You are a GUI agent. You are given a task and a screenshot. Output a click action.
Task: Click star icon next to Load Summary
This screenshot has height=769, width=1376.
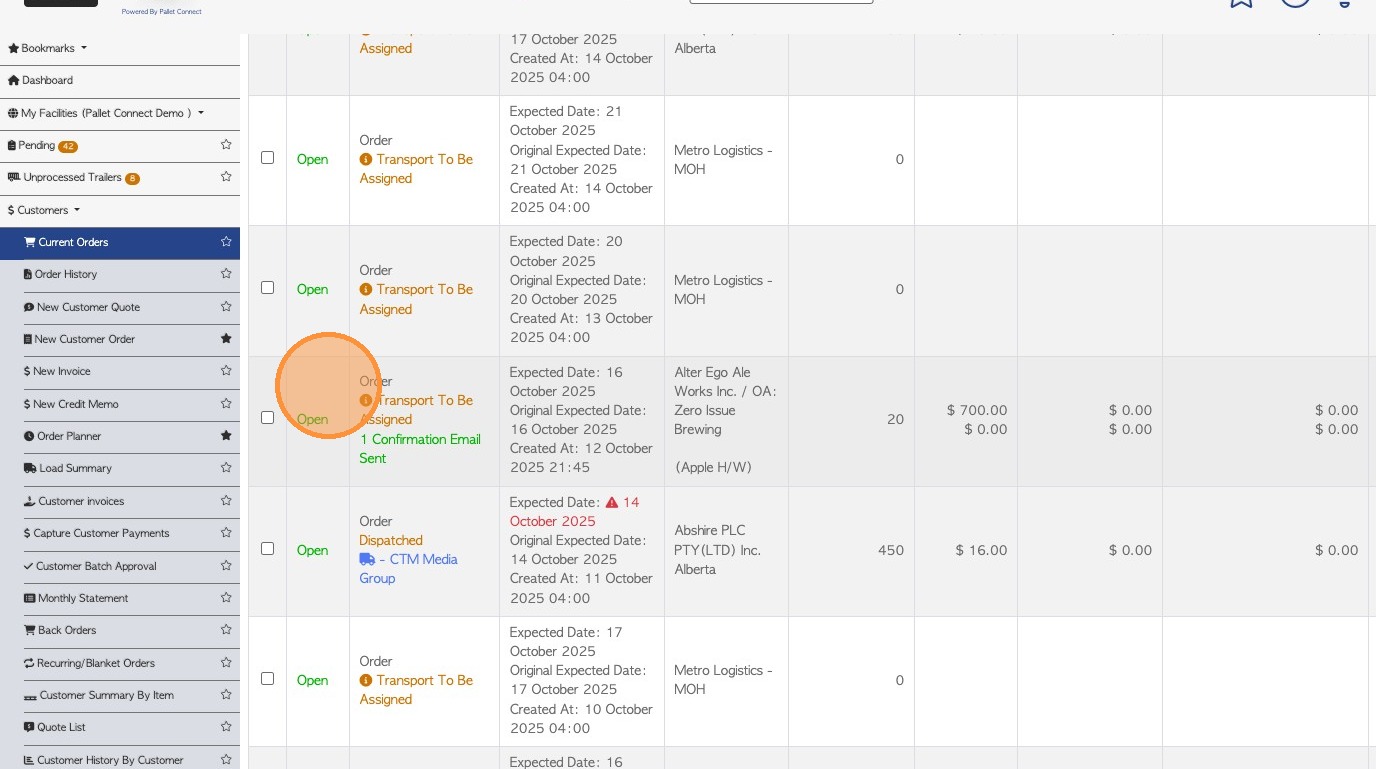pos(226,468)
